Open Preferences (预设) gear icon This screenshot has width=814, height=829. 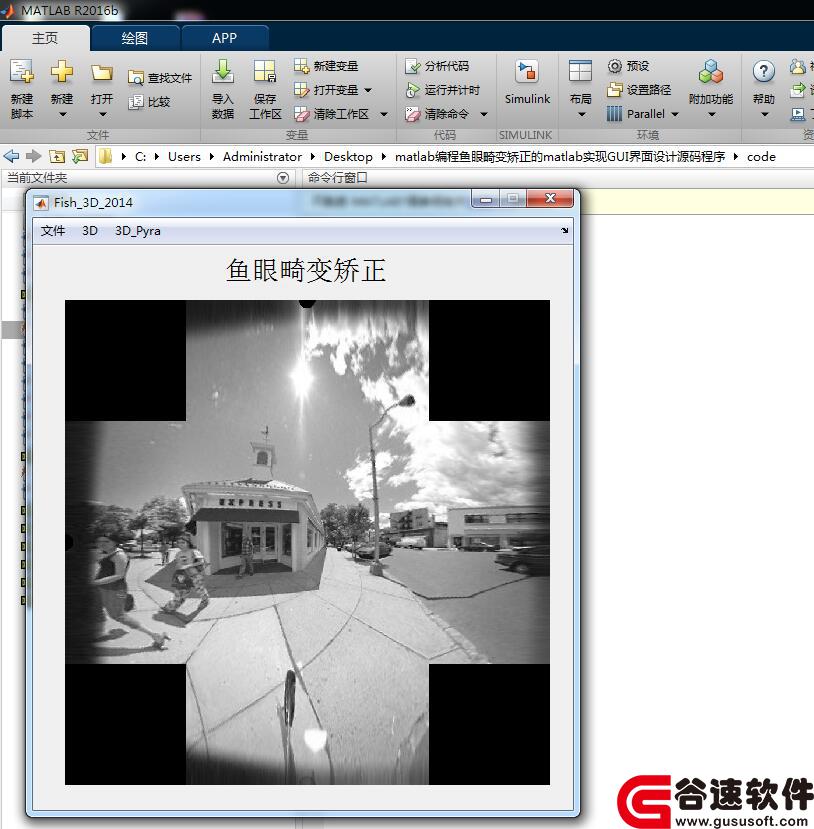tap(614, 66)
